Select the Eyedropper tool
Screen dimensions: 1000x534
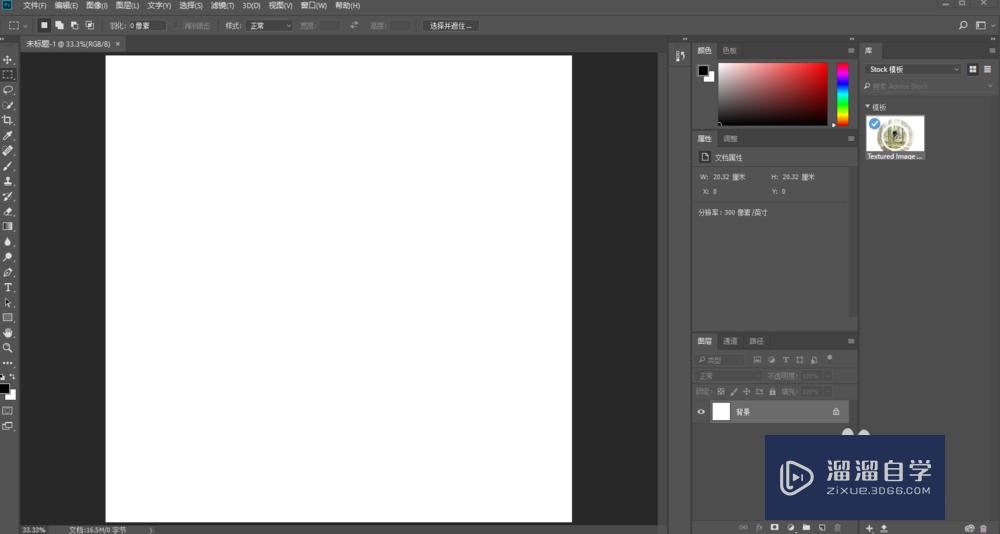[8, 136]
